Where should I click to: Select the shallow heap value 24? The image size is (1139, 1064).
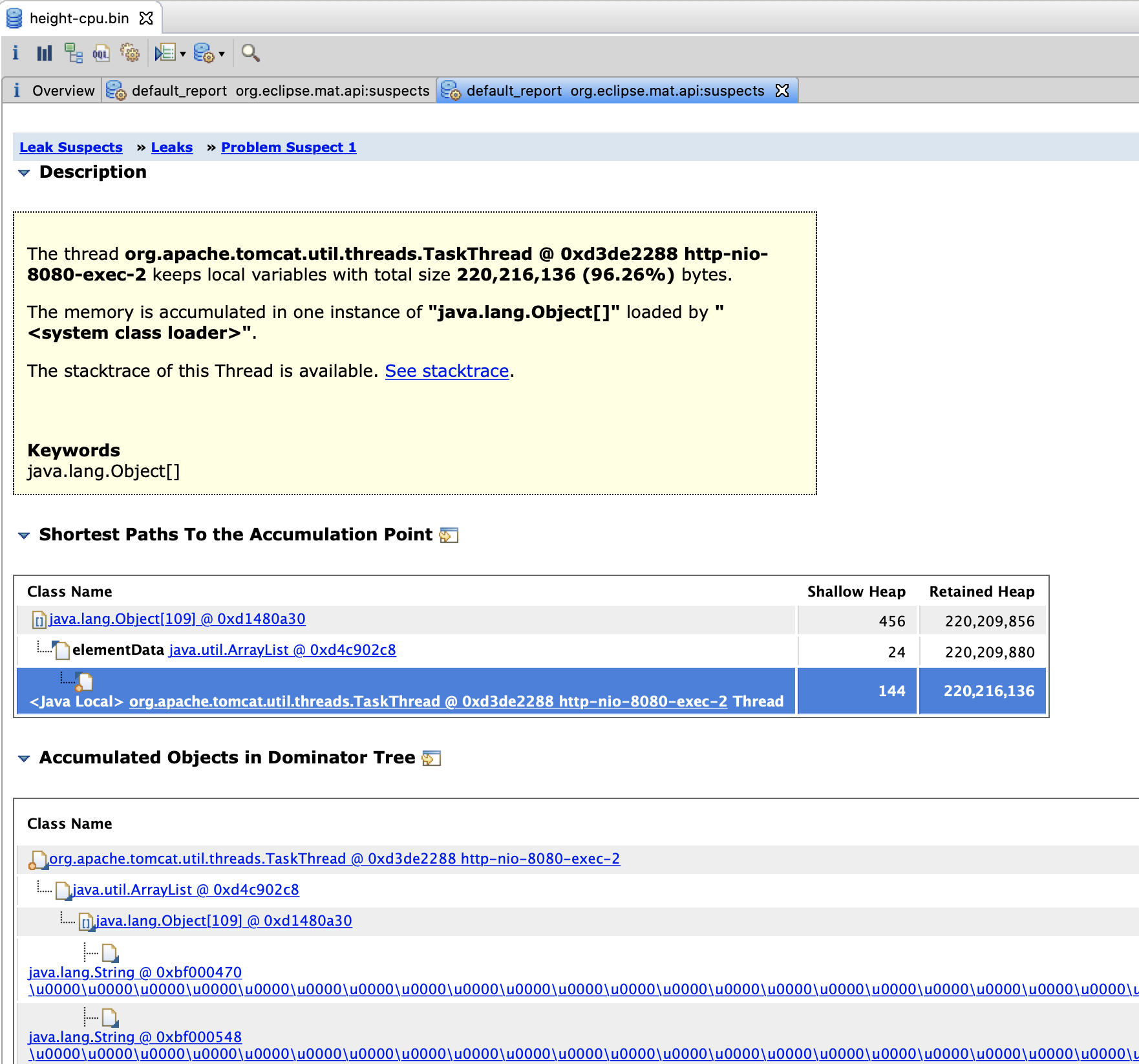pos(897,652)
